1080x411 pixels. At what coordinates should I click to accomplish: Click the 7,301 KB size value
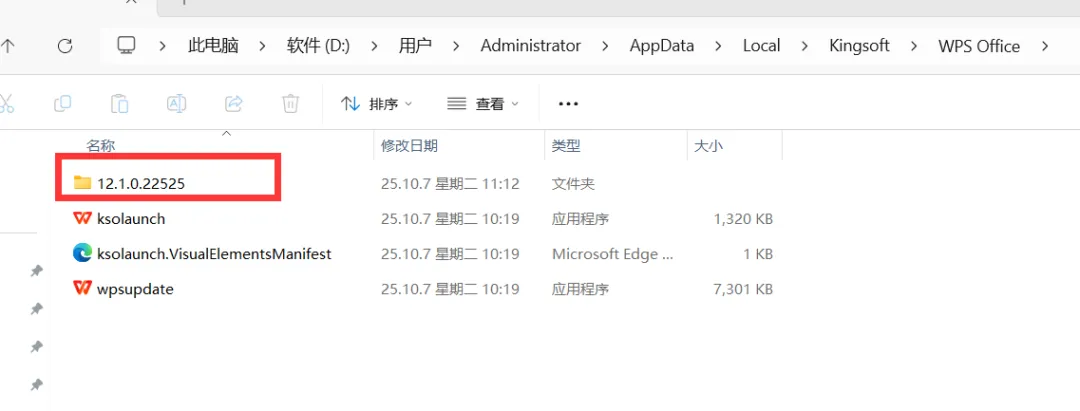pos(743,289)
